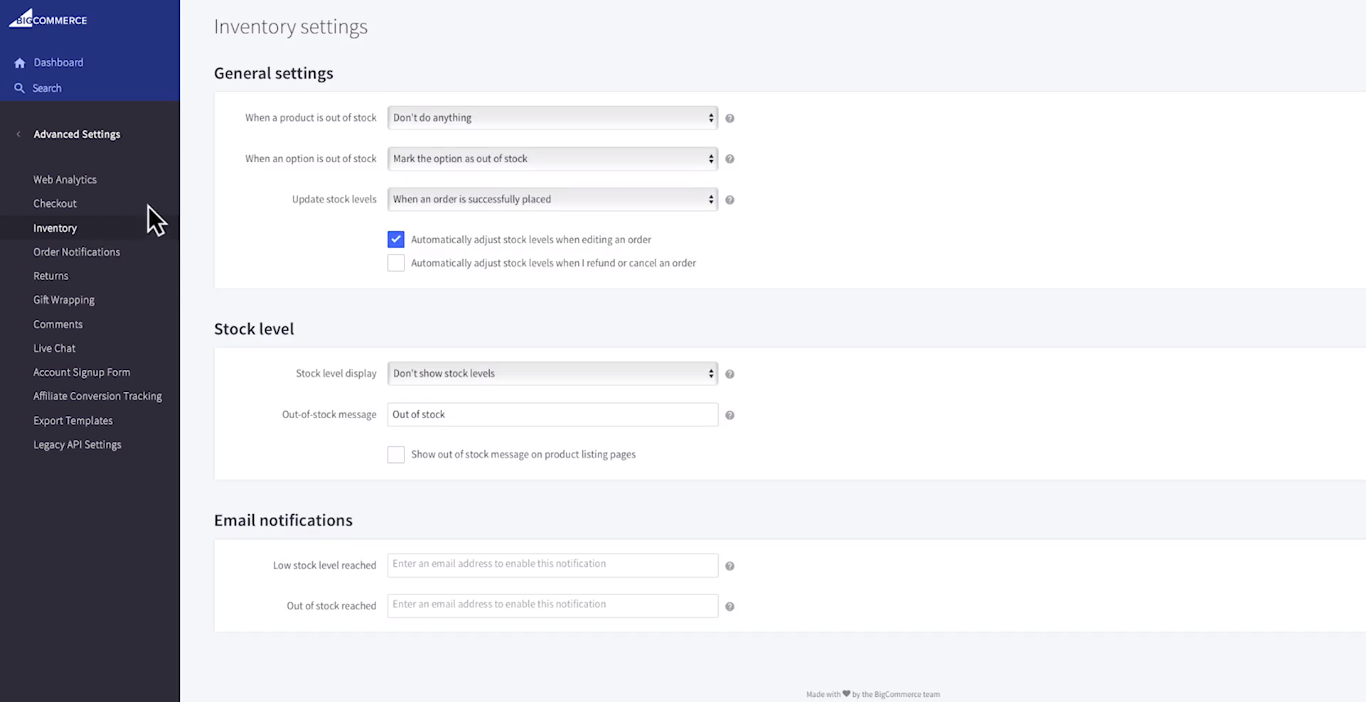Click the BigCommerce logo
This screenshot has width=1366, height=702.
click(x=48, y=19)
